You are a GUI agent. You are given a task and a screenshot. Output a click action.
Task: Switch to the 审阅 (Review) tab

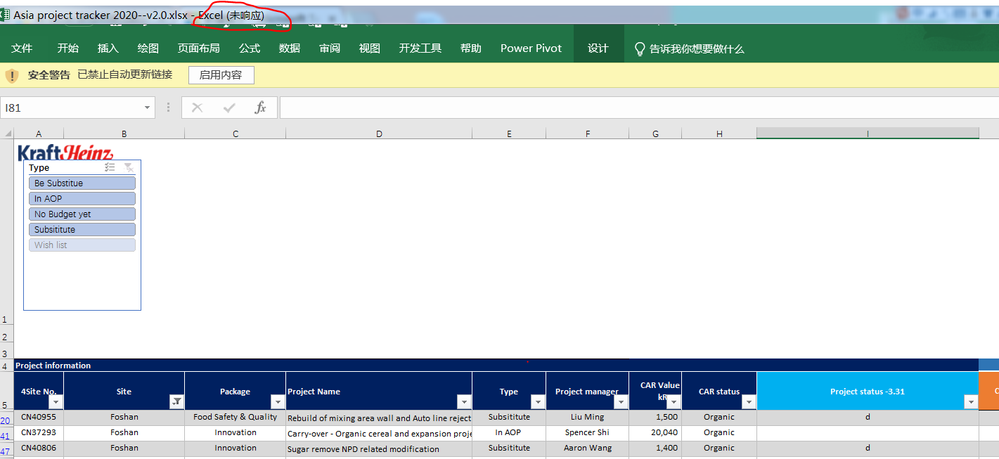coord(329,48)
